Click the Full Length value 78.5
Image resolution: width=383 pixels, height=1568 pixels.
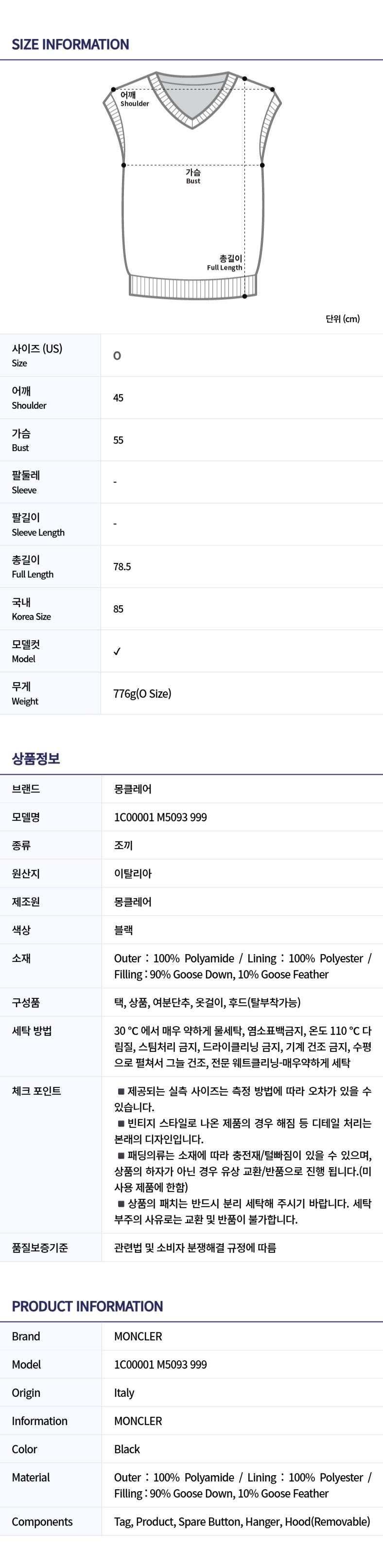(x=122, y=567)
